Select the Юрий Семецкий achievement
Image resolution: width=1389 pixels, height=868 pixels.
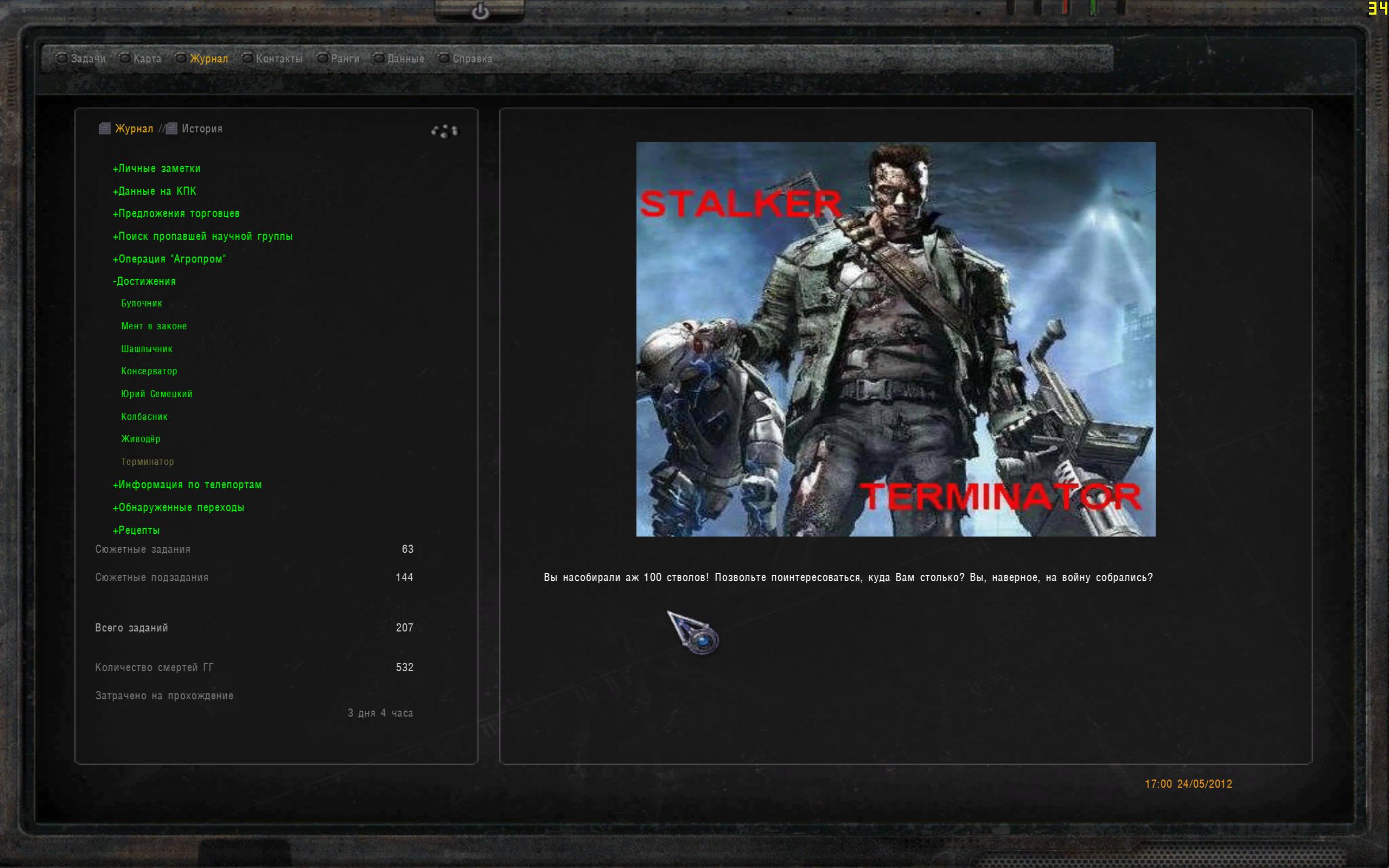[x=157, y=394]
